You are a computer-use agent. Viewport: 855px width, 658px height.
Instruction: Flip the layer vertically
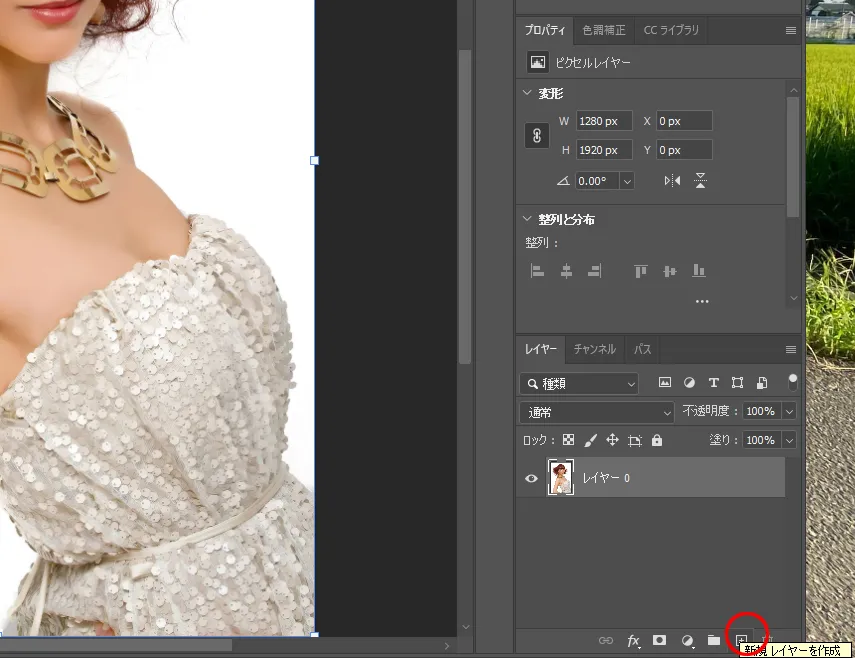701,181
